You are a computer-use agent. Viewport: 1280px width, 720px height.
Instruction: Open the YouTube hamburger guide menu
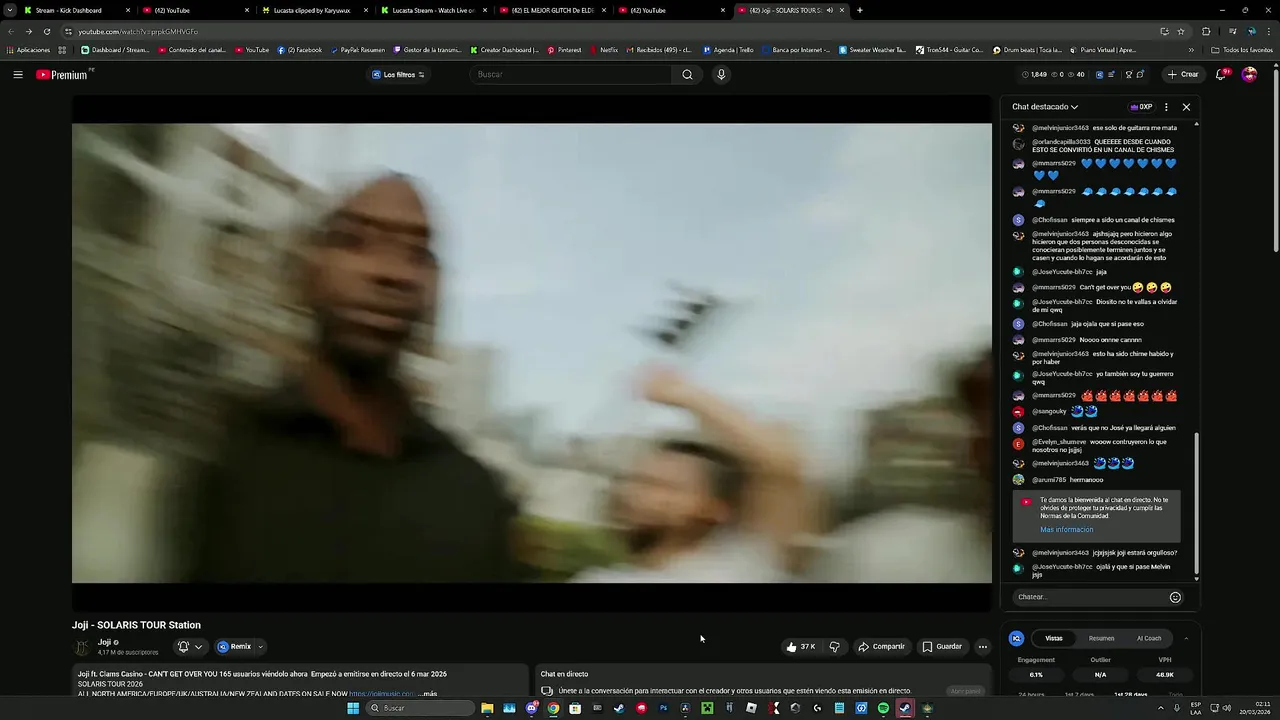[17, 74]
